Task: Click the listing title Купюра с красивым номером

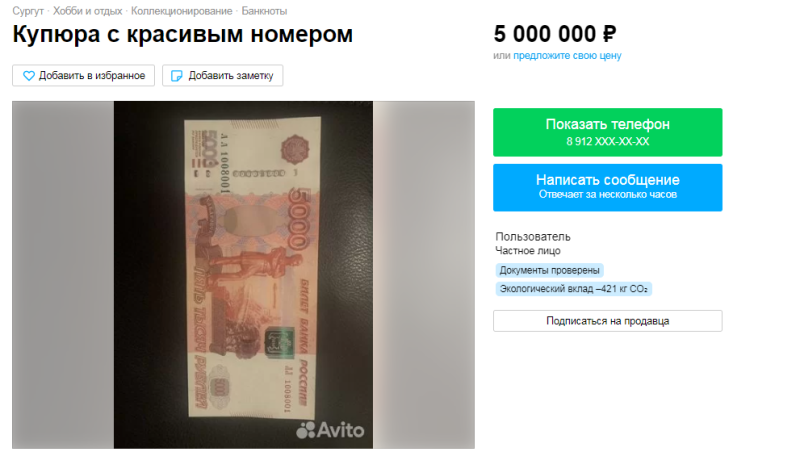Action: pyautogui.click(x=183, y=35)
